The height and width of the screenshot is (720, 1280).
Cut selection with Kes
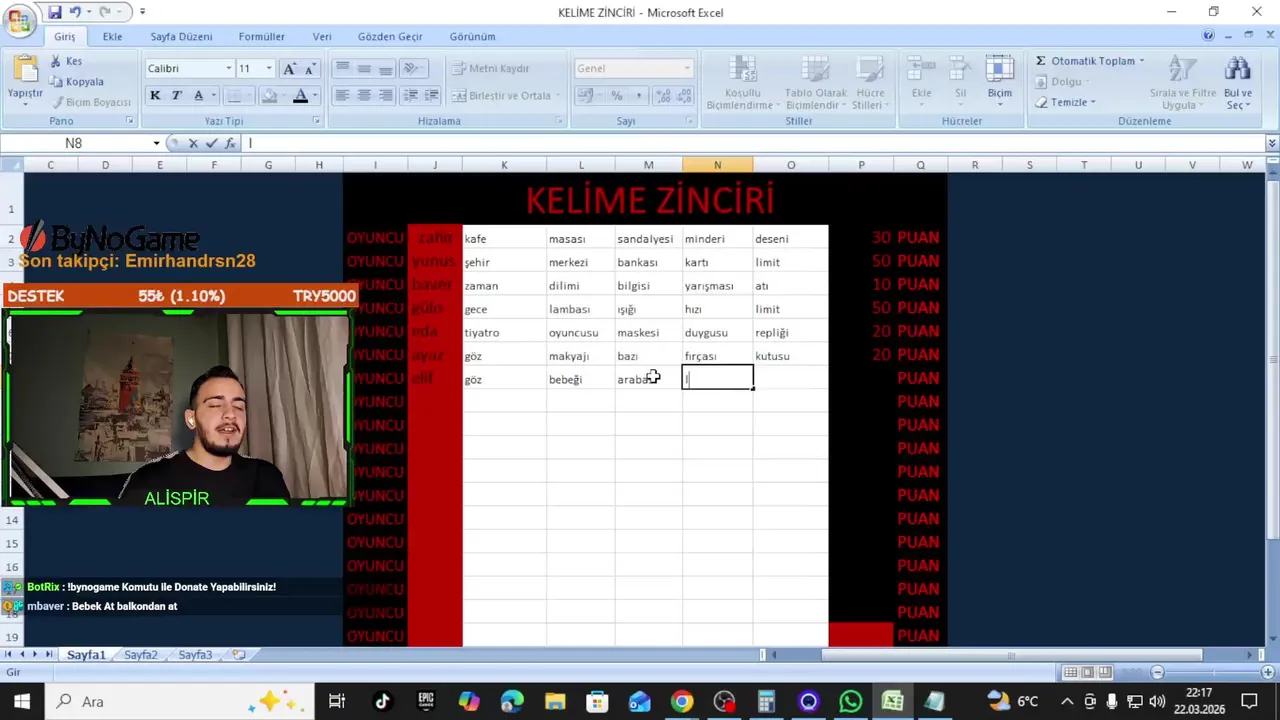tap(66, 61)
